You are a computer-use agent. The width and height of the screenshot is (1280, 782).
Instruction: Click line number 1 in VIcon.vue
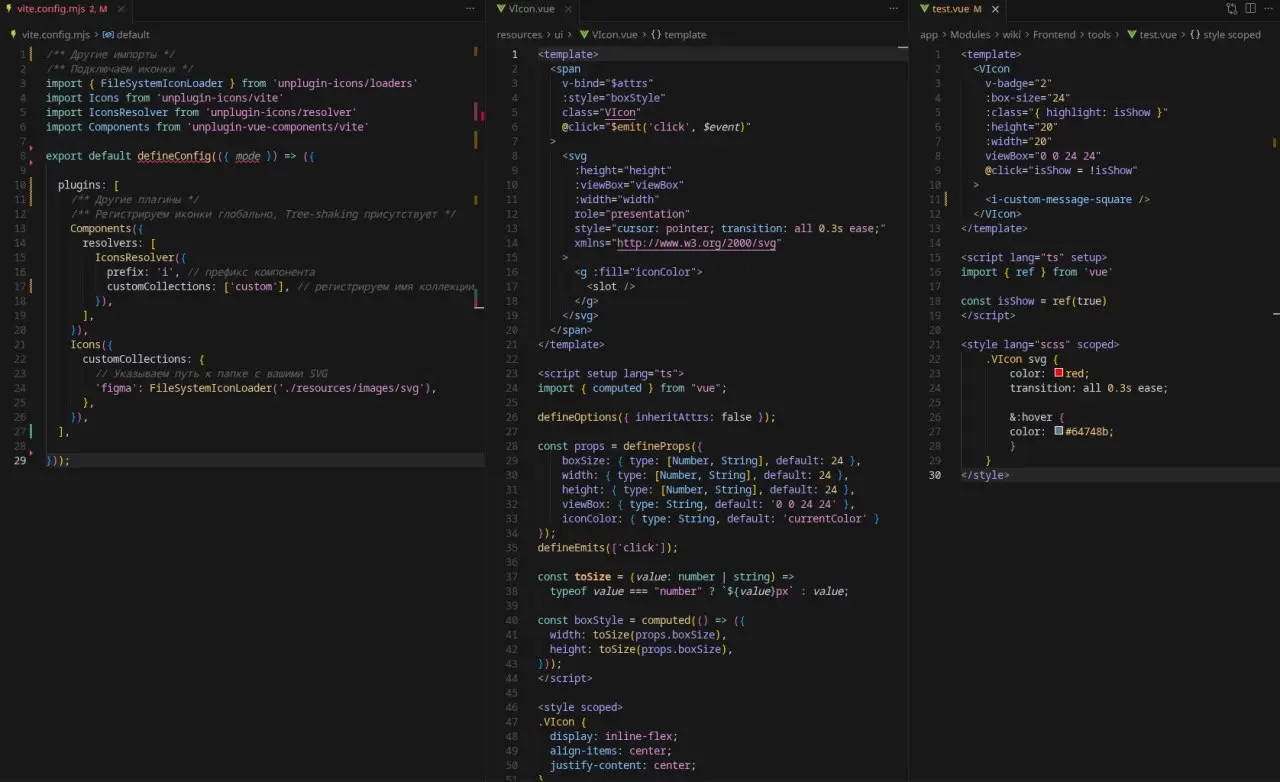click(515, 54)
